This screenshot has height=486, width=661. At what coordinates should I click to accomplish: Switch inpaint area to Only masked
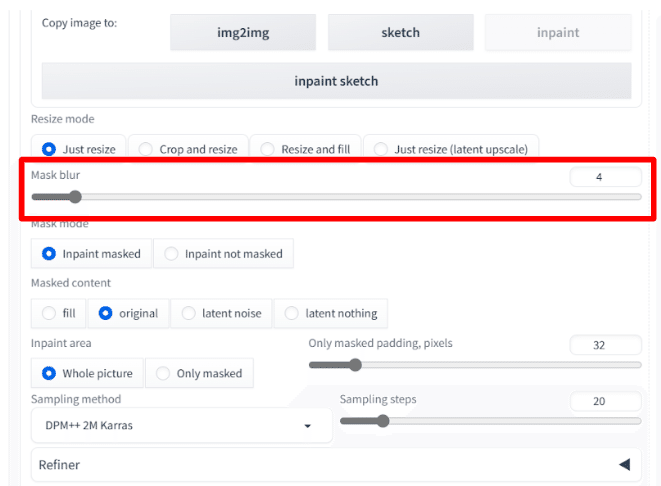(199, 373)
